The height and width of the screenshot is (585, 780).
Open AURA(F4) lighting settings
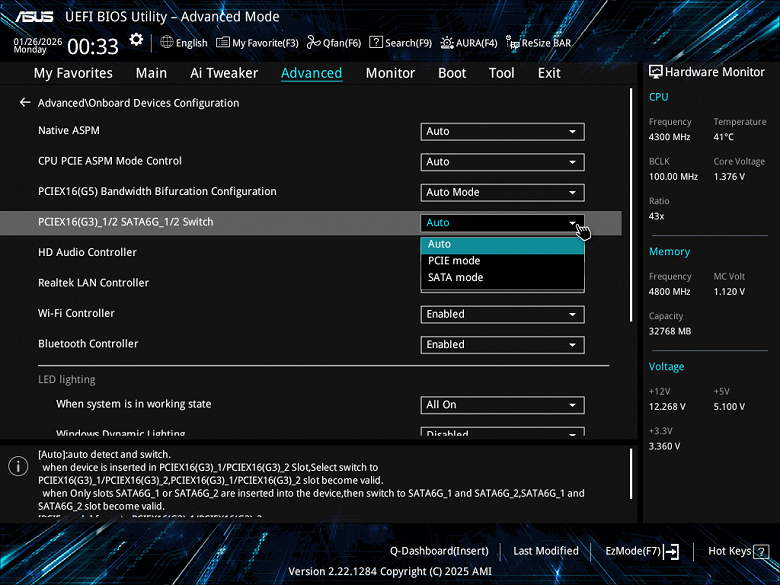(468, 43)
